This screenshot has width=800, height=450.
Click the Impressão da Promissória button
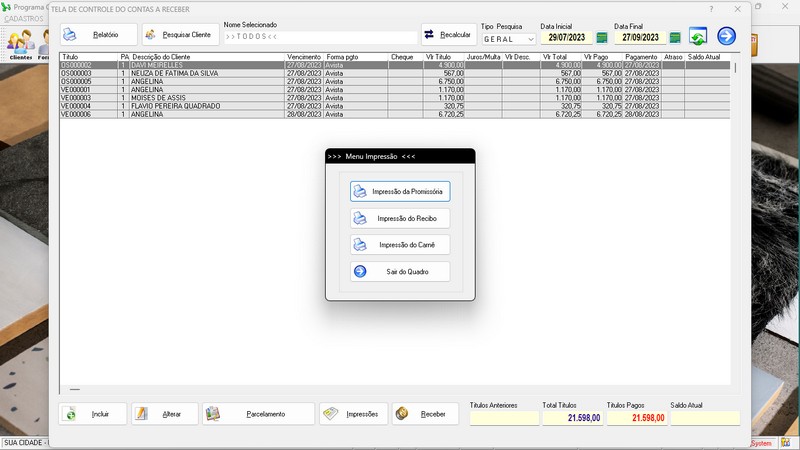(x=400, y=191)
